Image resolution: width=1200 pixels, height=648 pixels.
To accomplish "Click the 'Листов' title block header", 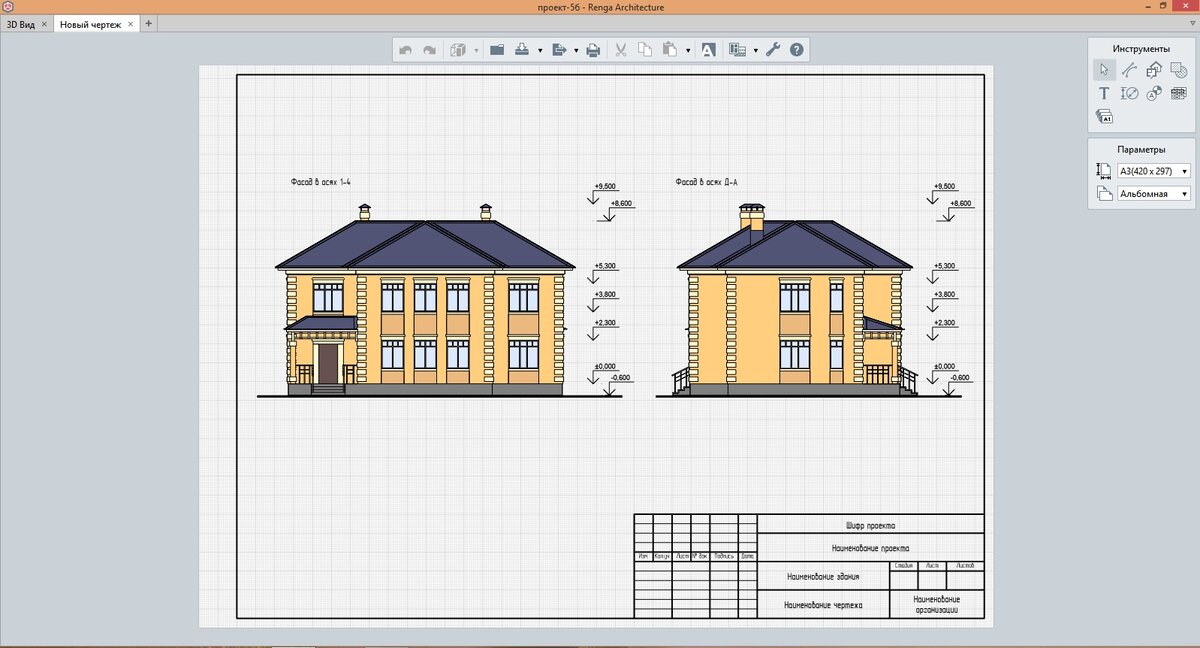I will [965, 566].
